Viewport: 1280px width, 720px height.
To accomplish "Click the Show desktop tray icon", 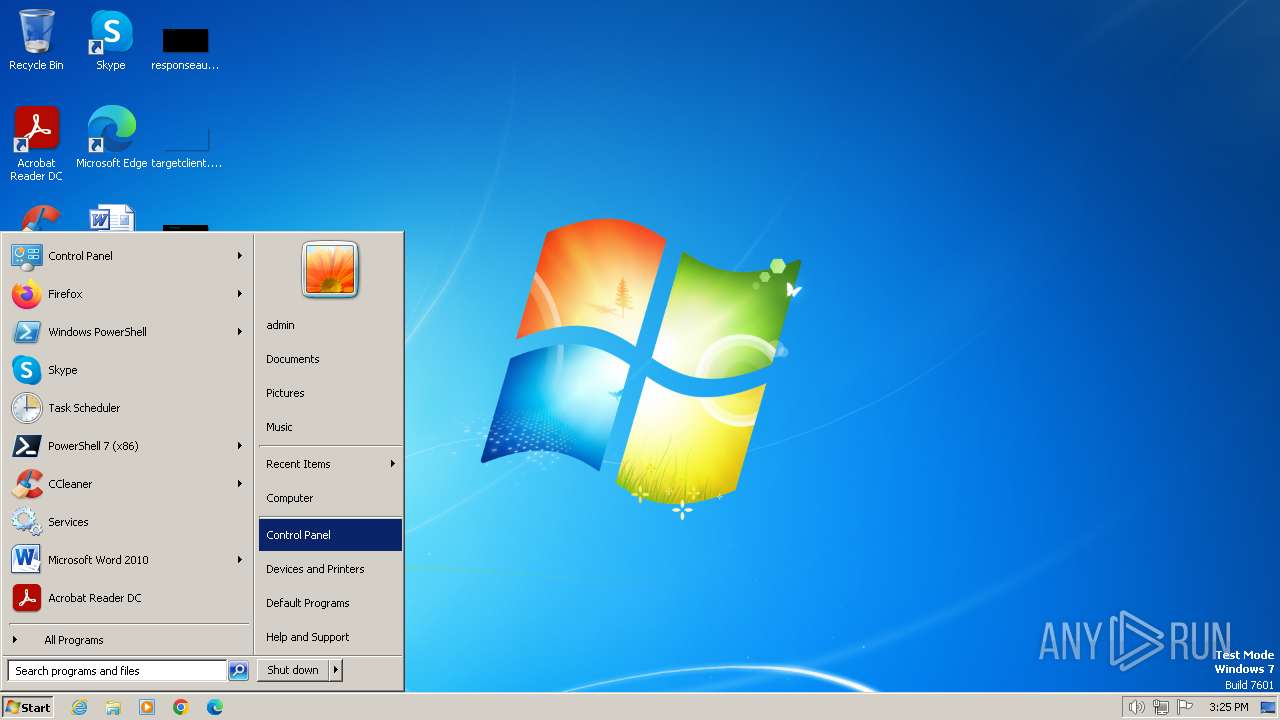I will point(1268,707).
